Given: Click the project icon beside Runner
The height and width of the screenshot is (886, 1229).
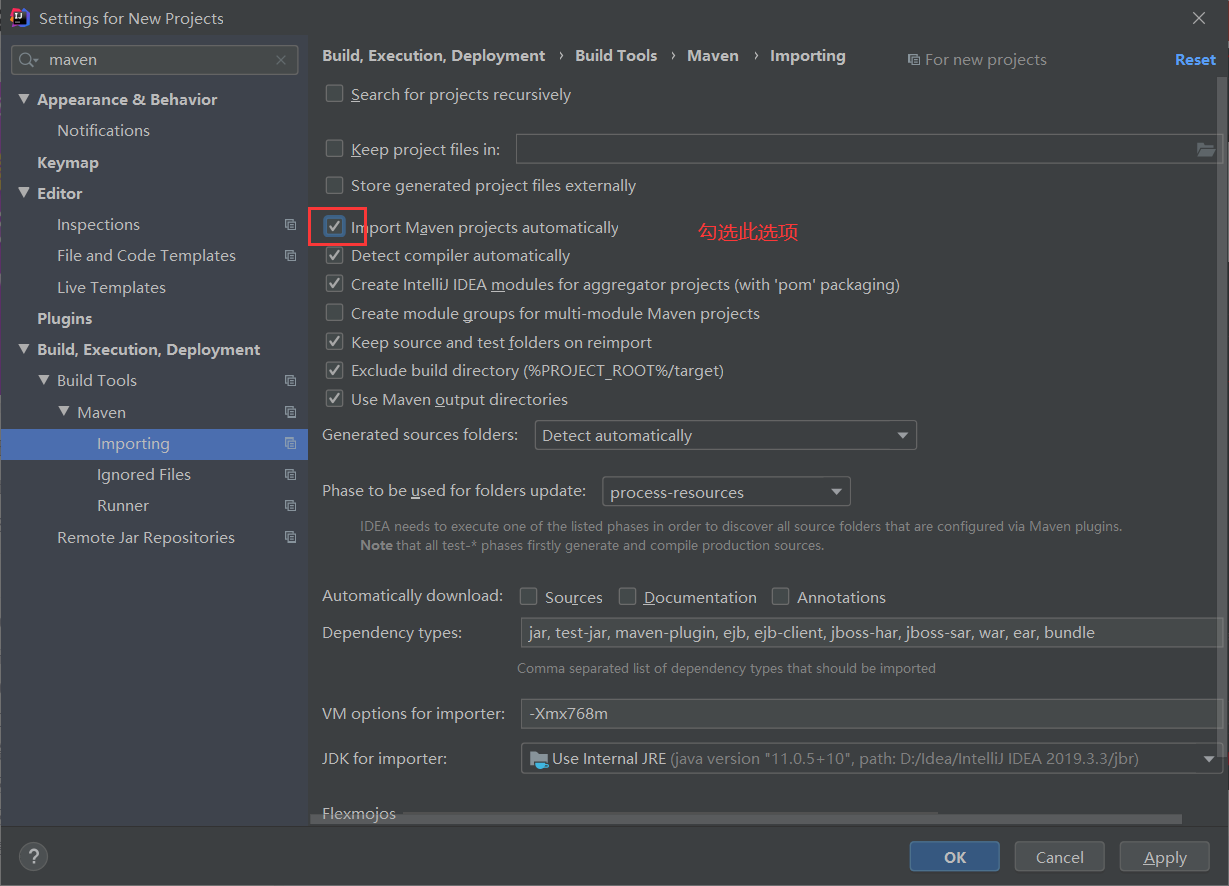Looking at the screenshot, I should (290, 506).
